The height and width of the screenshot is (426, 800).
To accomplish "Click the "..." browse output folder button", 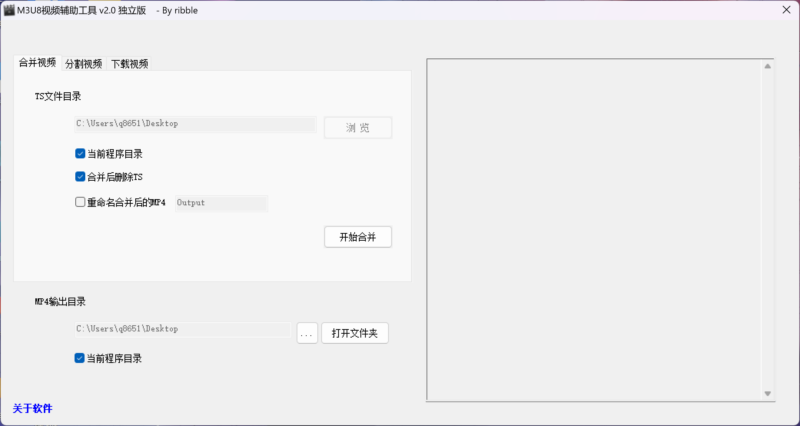I will point(307,333).
